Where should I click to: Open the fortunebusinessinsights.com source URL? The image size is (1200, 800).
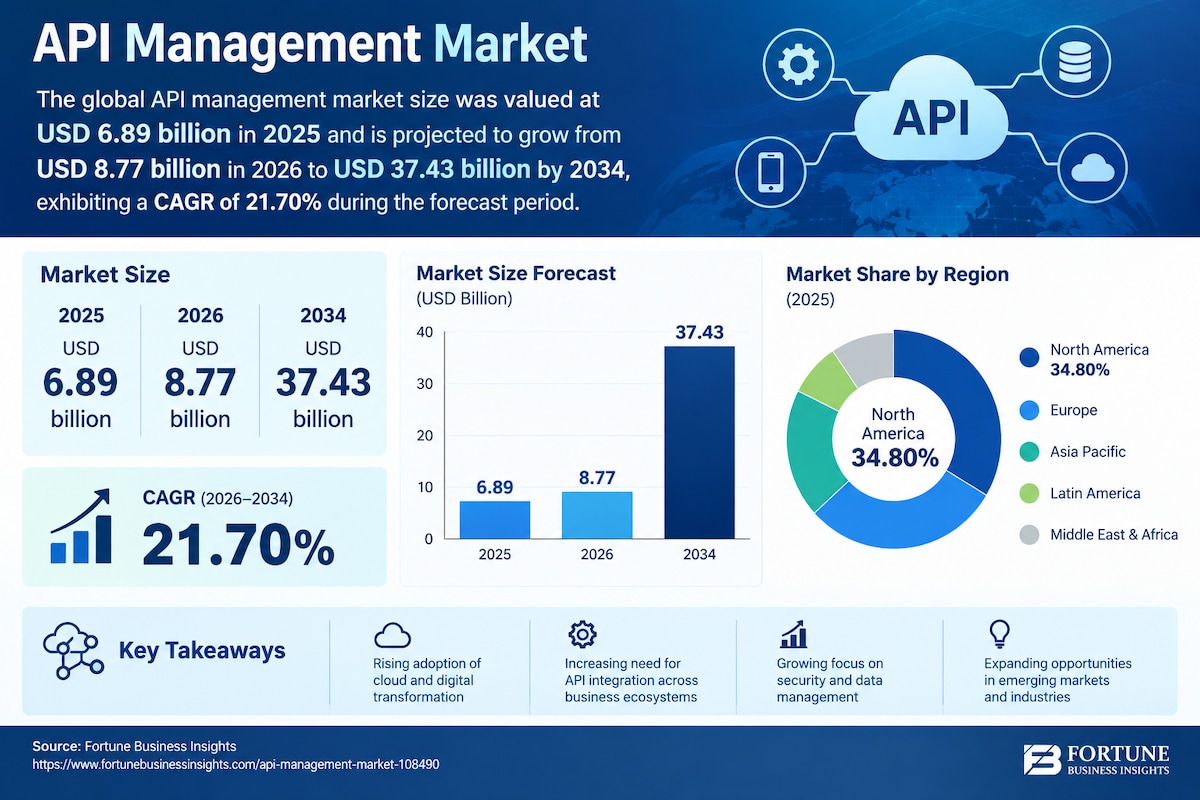click(236, 763)
